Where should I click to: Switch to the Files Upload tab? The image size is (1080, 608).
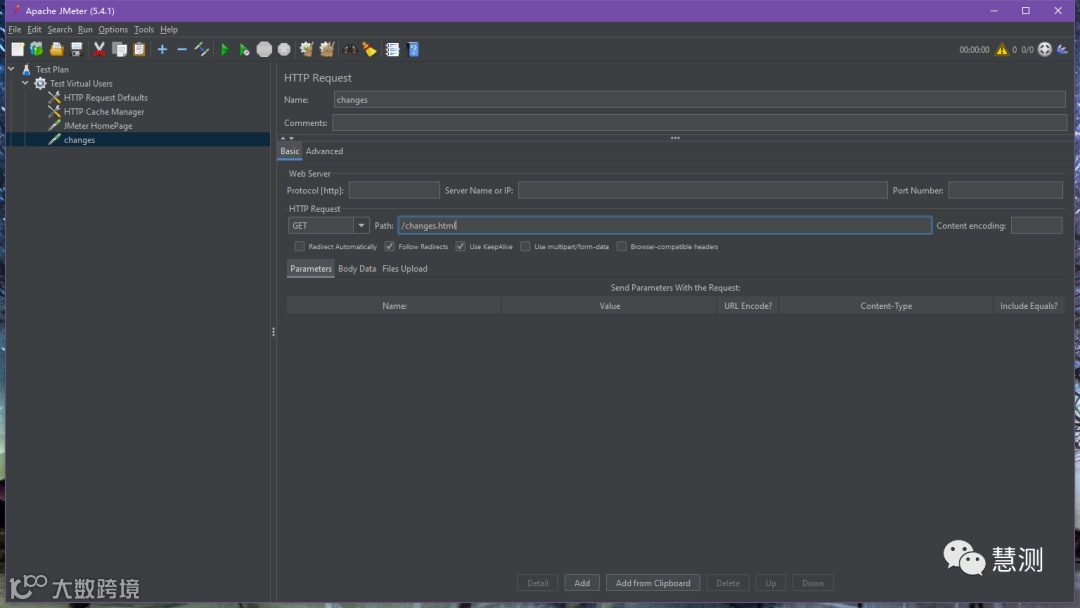point(405,269)
